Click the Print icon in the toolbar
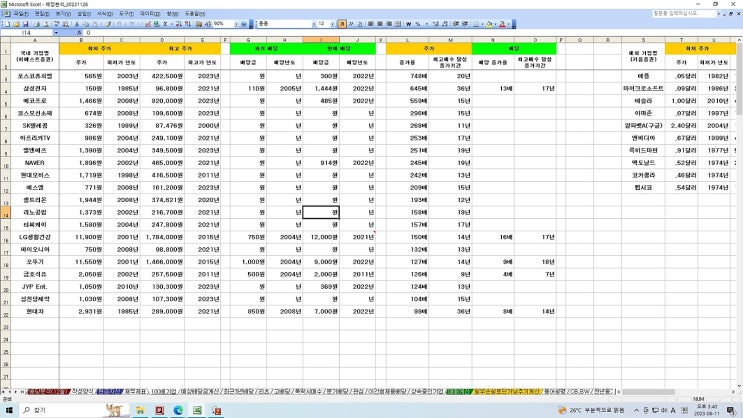This screenshot has width=743, height=418. (37, 24)
